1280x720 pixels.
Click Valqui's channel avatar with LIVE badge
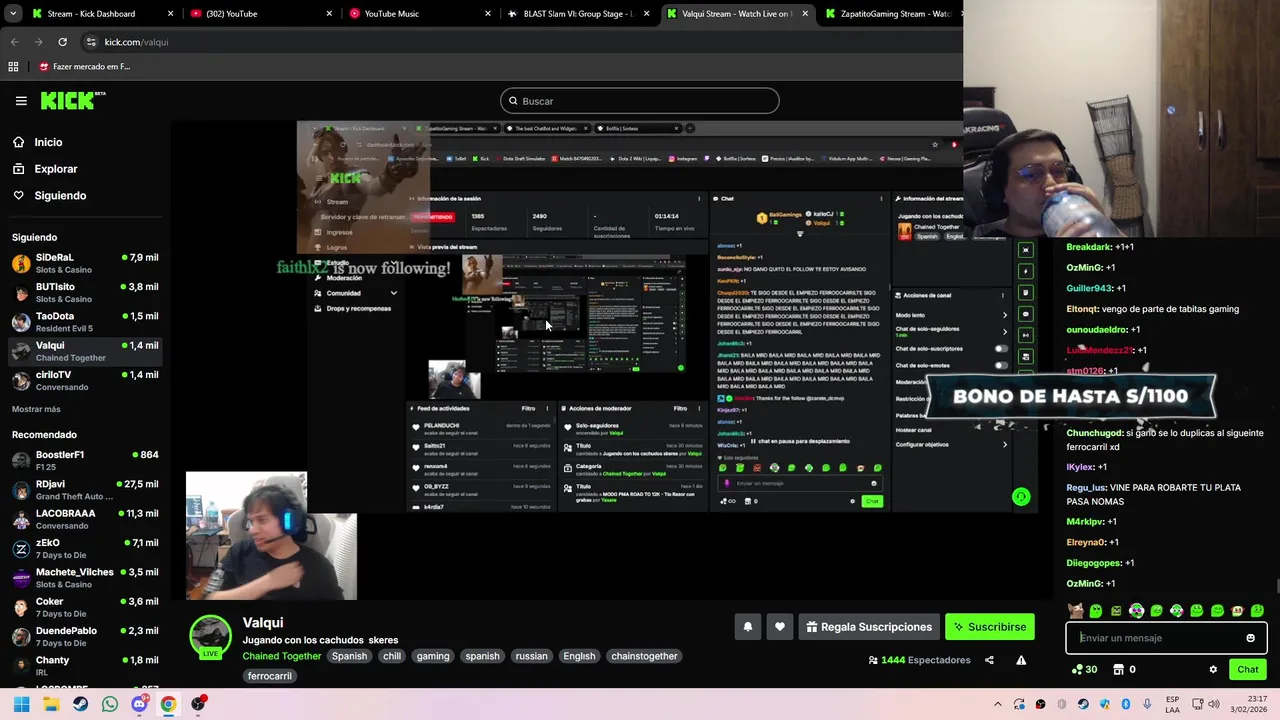coord(211,637)
